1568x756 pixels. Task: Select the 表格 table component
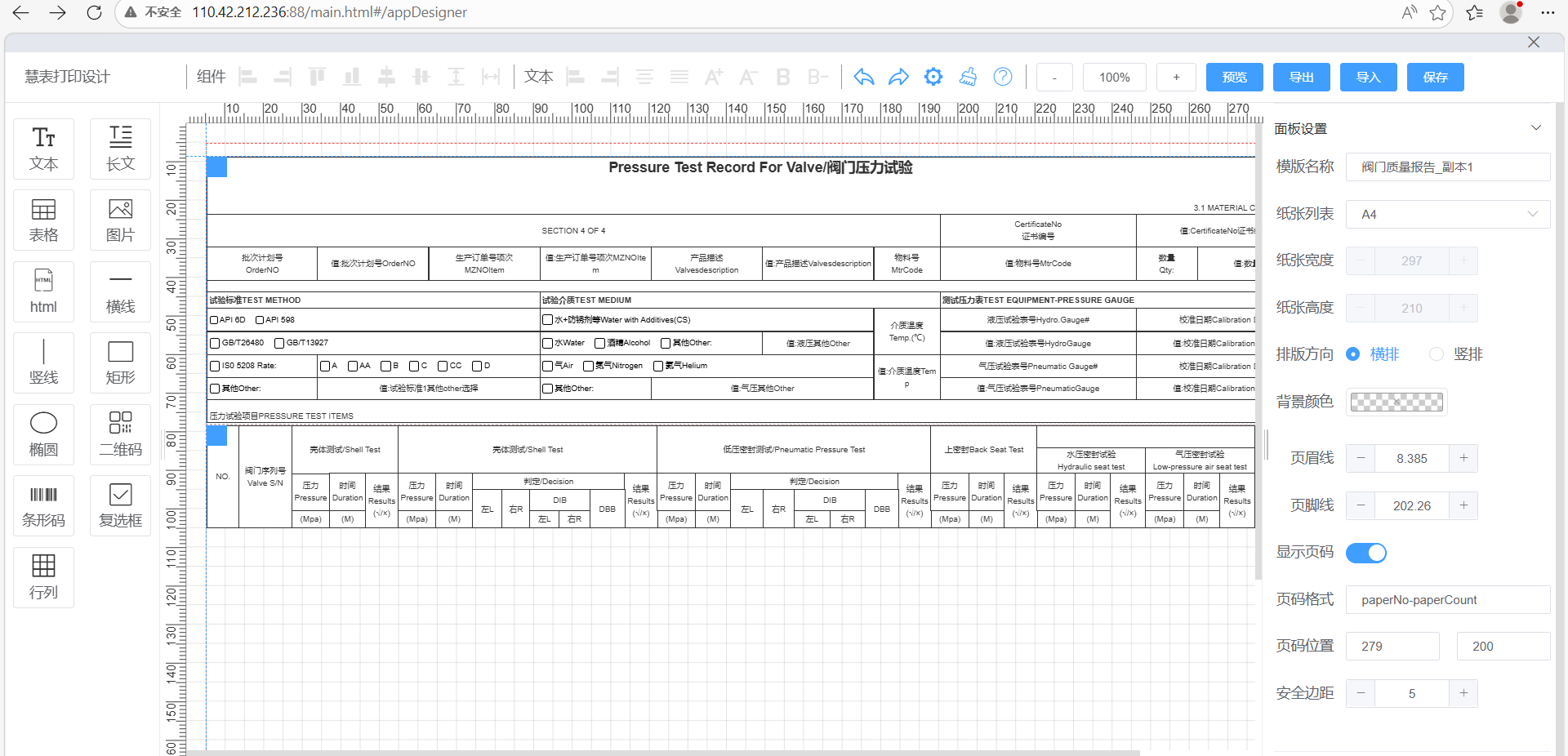43,220
